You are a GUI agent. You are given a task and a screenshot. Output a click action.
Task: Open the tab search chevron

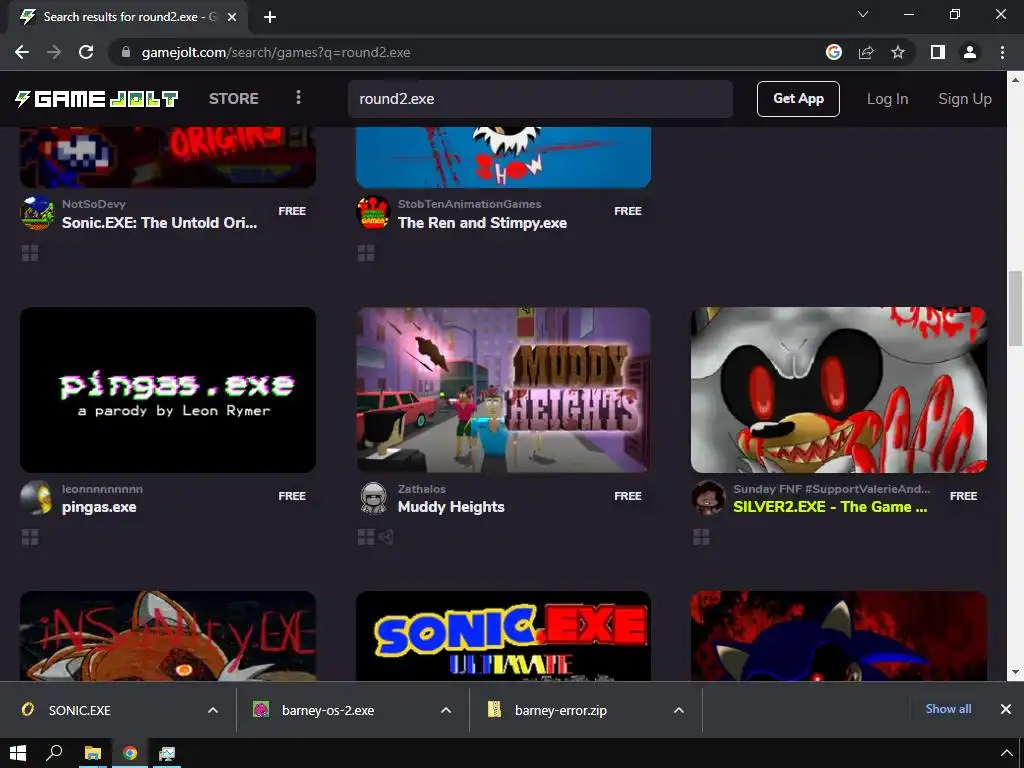pyautogui.click(x=863, y=14)
